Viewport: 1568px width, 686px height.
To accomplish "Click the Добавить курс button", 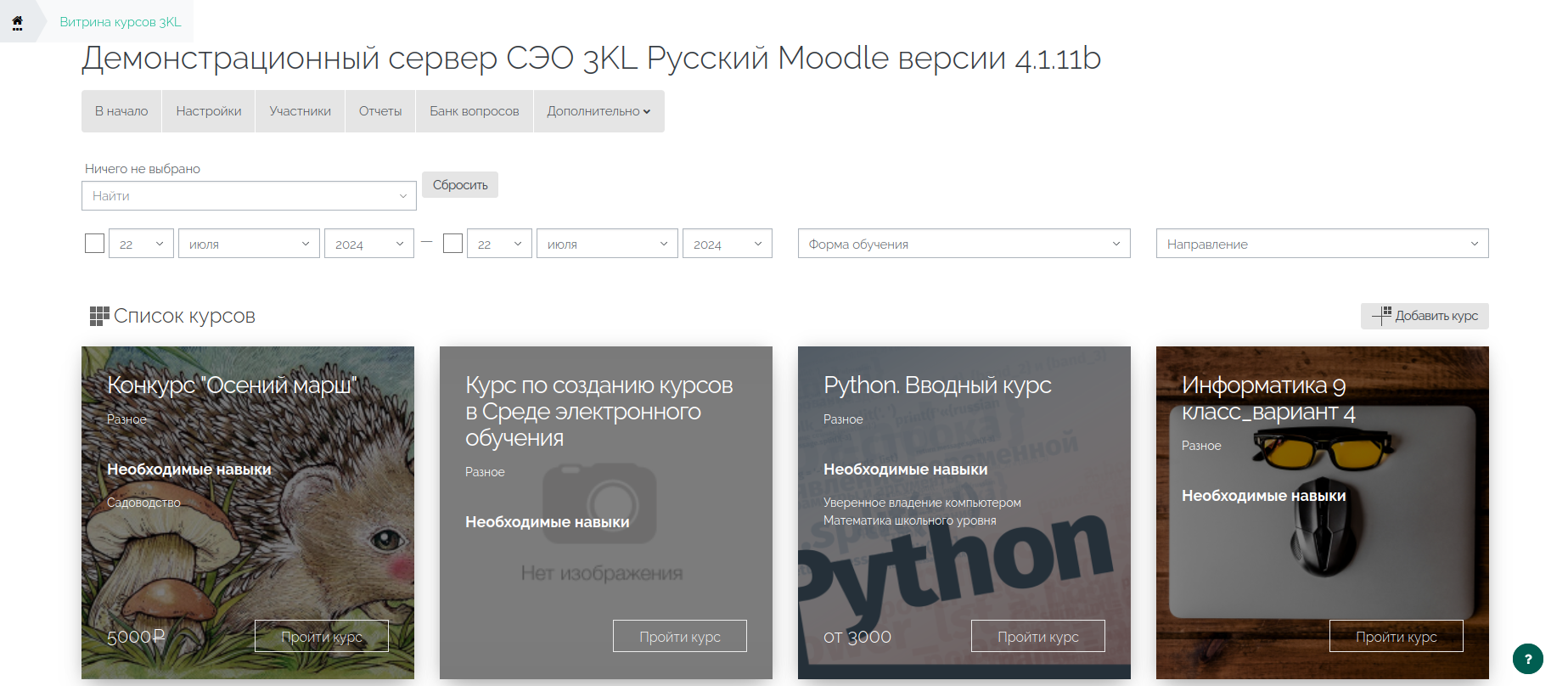I will (1425, 316).
